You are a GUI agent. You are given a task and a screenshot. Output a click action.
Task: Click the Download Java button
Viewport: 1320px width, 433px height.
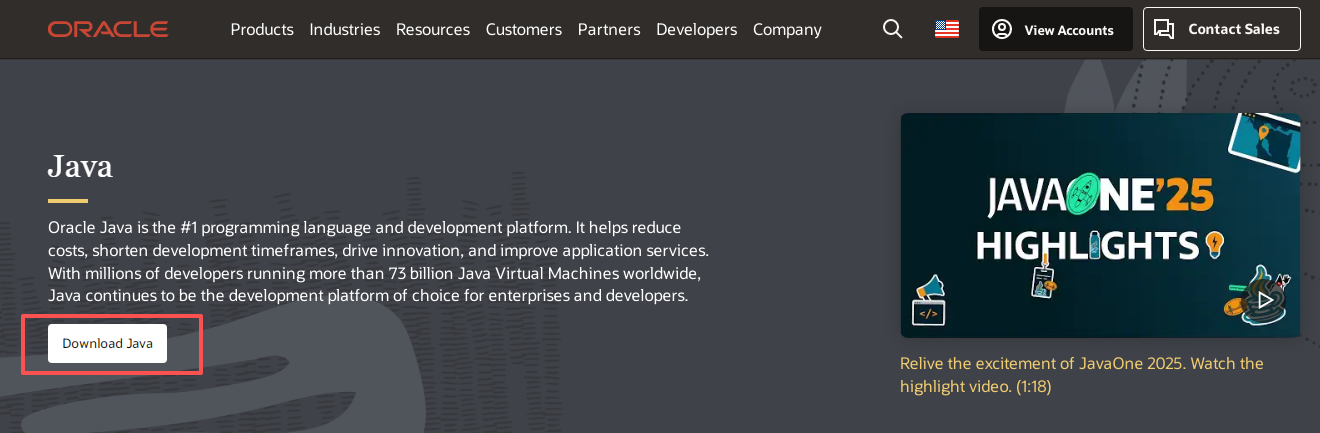point(108,343)
